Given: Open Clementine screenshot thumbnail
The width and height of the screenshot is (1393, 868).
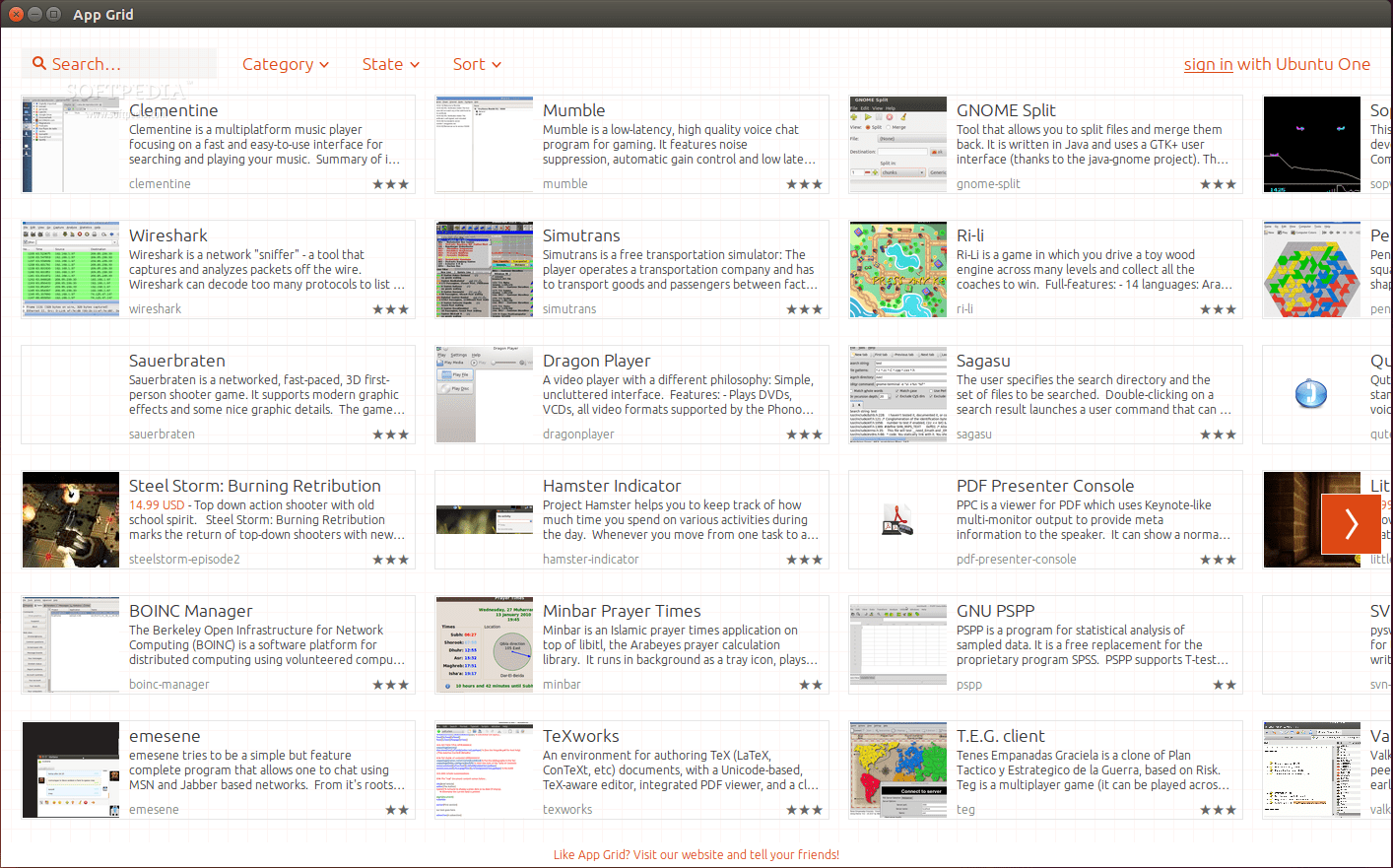Looking at the screenshot, I should coord(71,144).
